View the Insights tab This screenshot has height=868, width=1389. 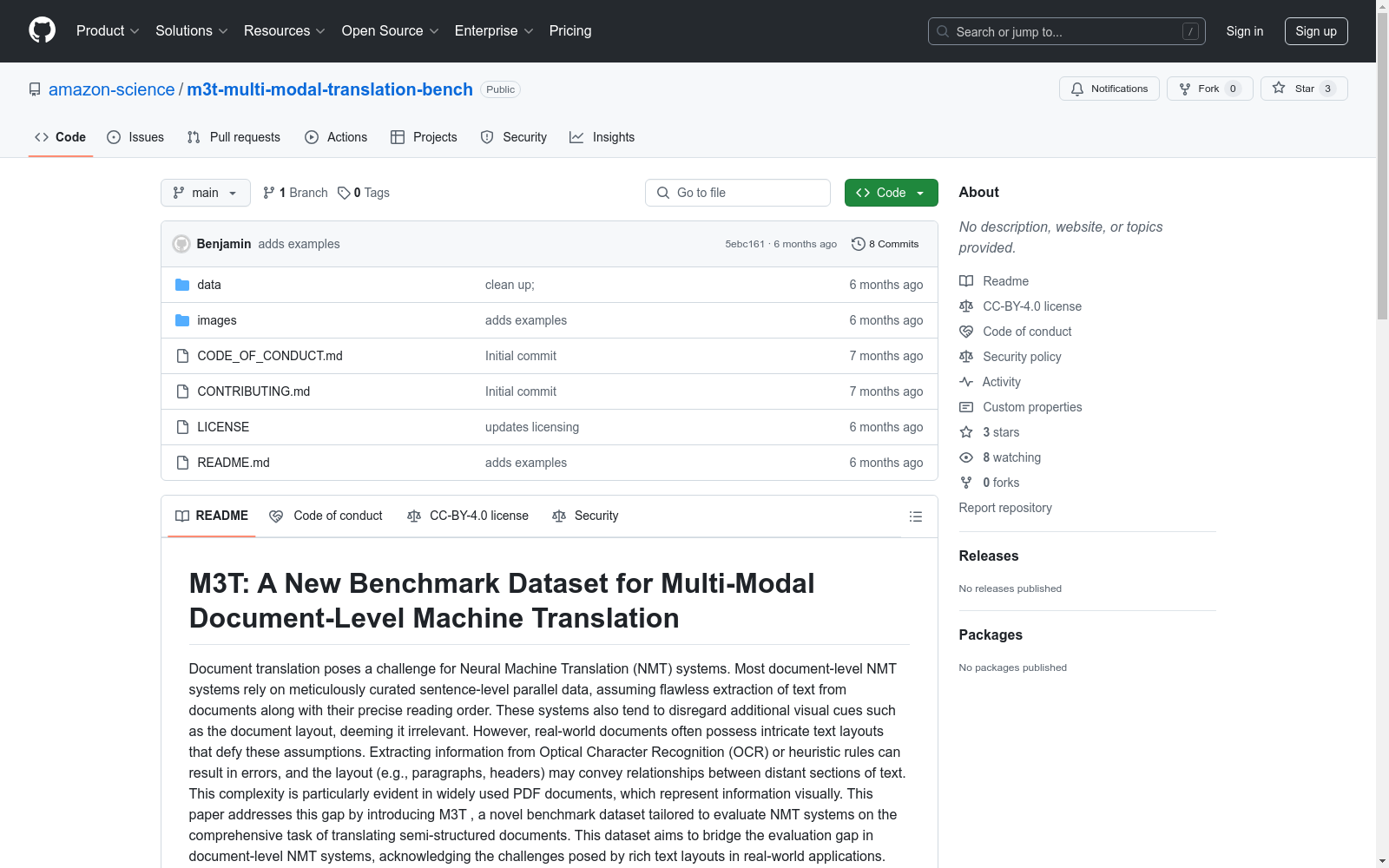point(602,137)
